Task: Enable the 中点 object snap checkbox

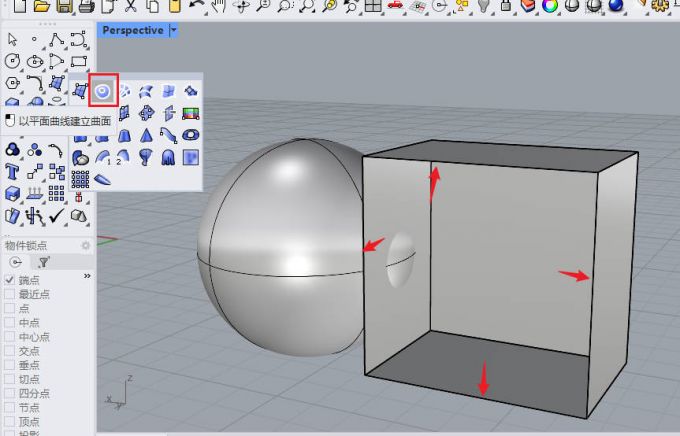Action: pyautogui.click(x=10, y=323)
